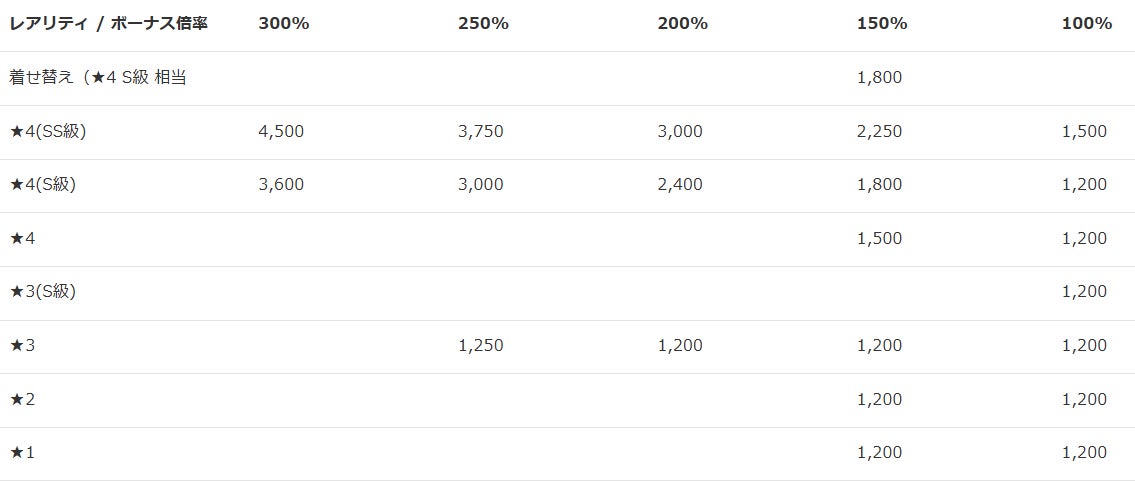The width and height of the screenshot is (1135, 482).
Task: Select the ★2 row label
Action: [x=22, y=399]
